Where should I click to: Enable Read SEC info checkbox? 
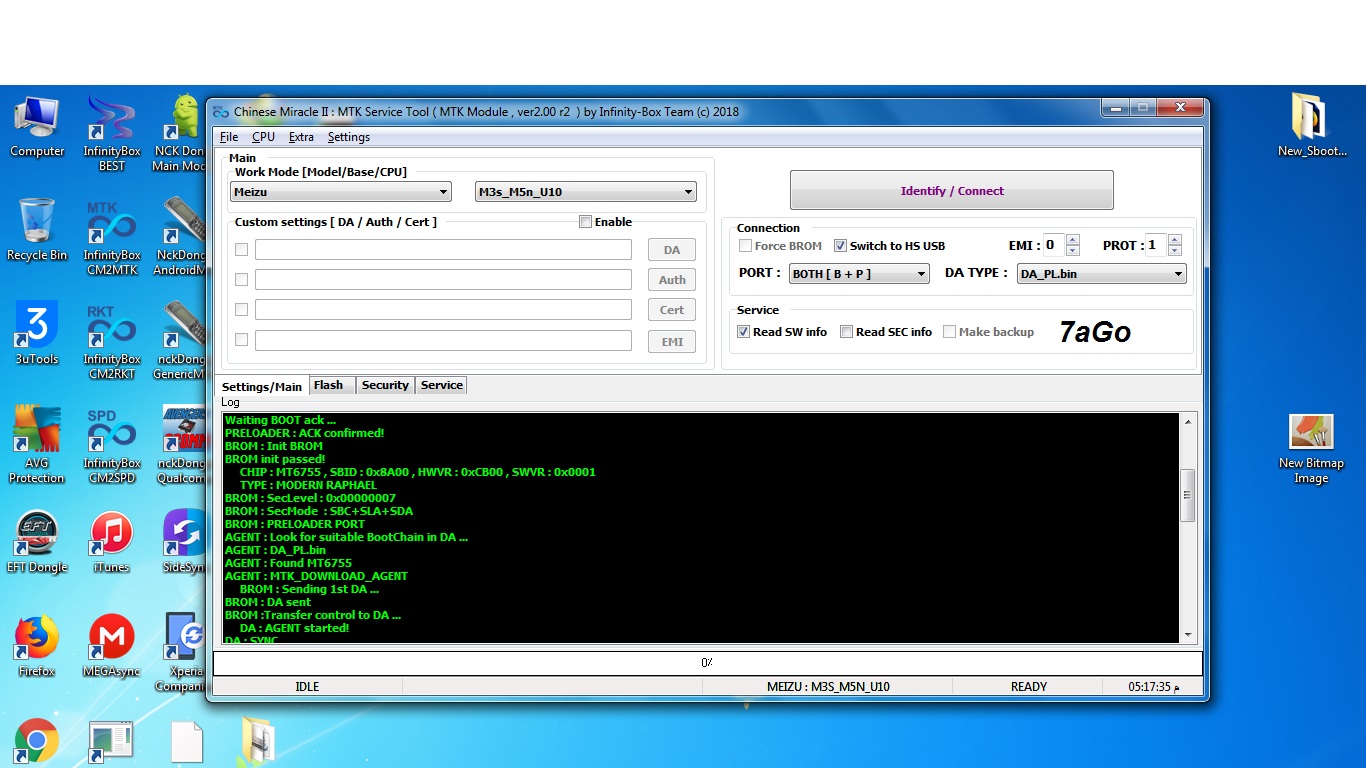pos(846,332)
